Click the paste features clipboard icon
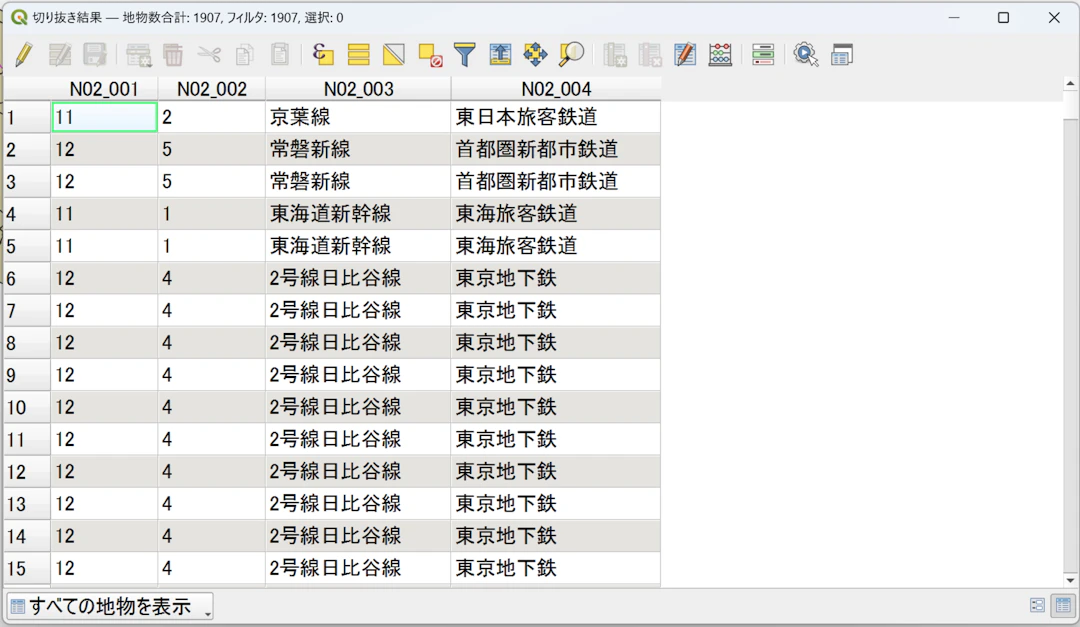 (x=280, y=54)
